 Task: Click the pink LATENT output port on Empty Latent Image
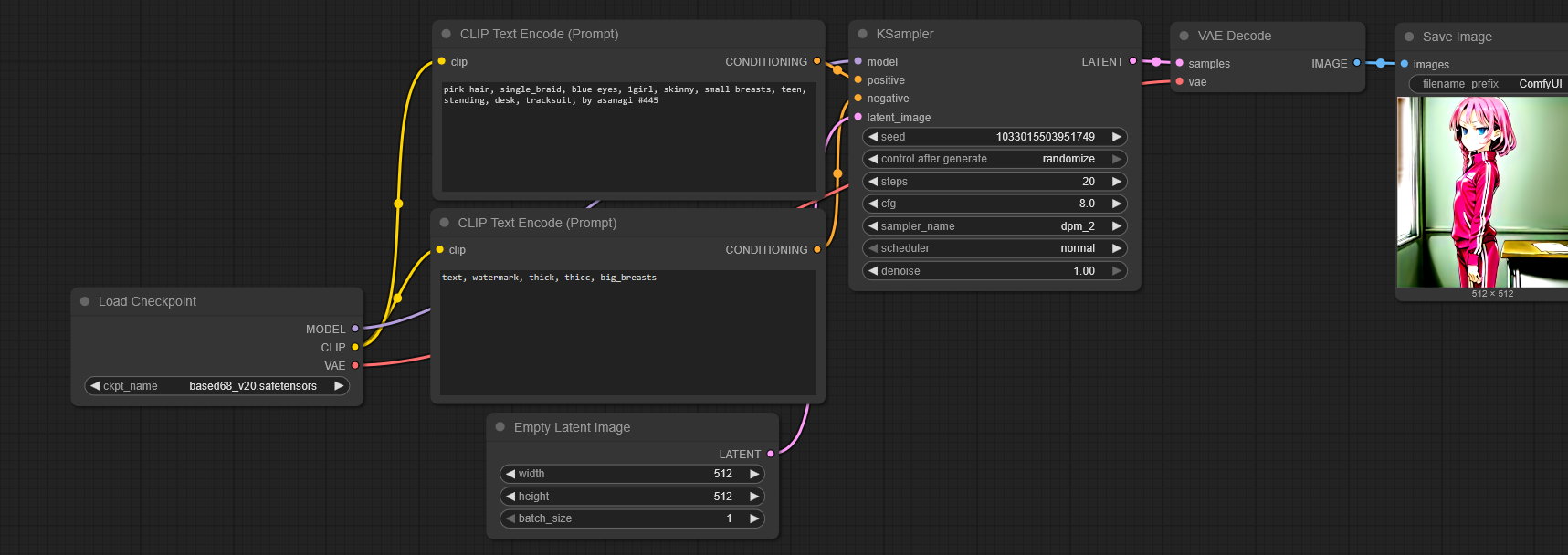pos(771,454)
